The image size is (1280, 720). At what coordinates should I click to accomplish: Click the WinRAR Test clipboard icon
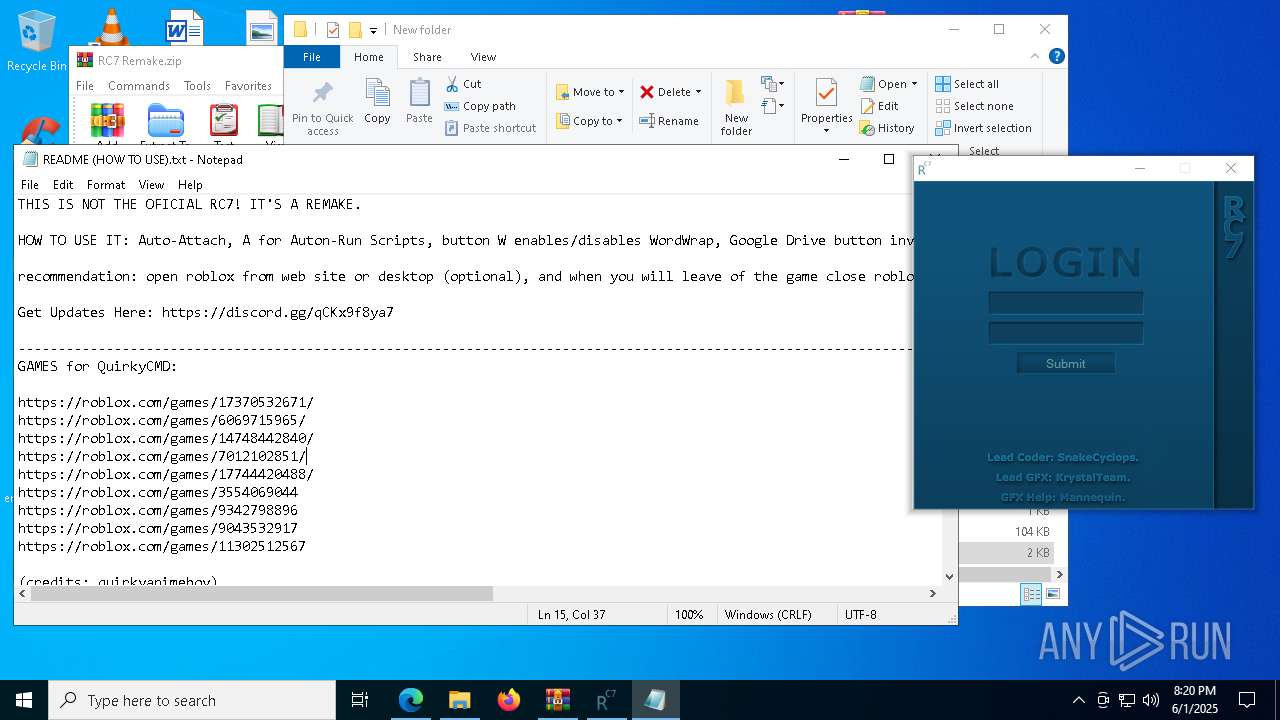pyautogui.click(x=224, y=121)
